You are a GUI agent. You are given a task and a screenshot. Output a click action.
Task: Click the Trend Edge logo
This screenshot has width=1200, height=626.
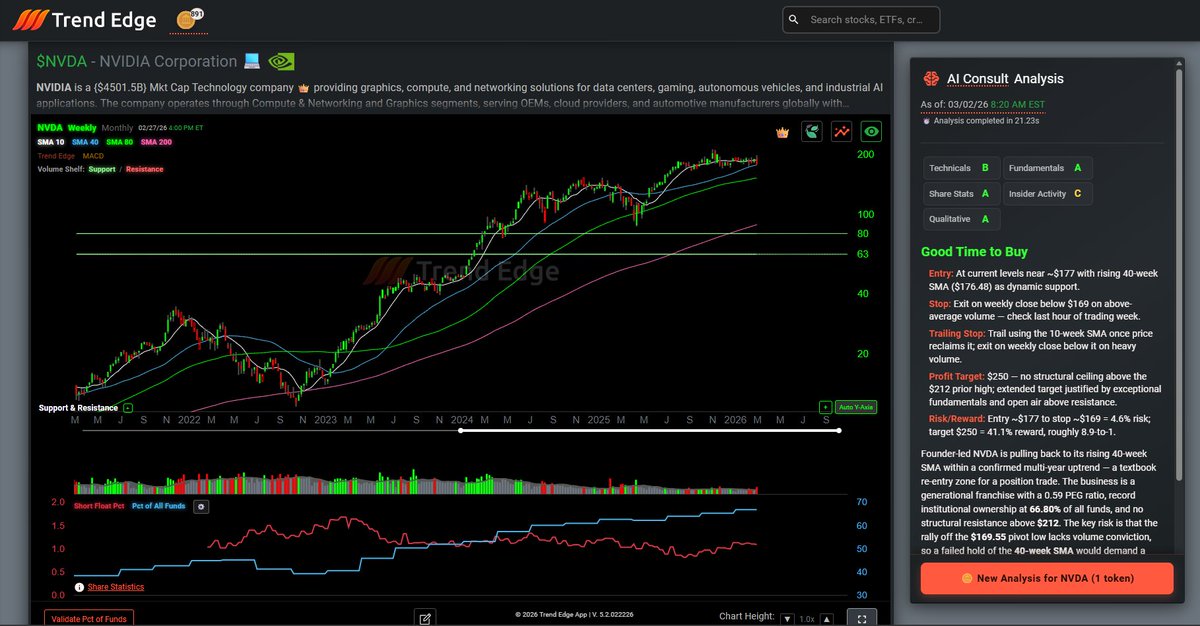pos(84,19)
